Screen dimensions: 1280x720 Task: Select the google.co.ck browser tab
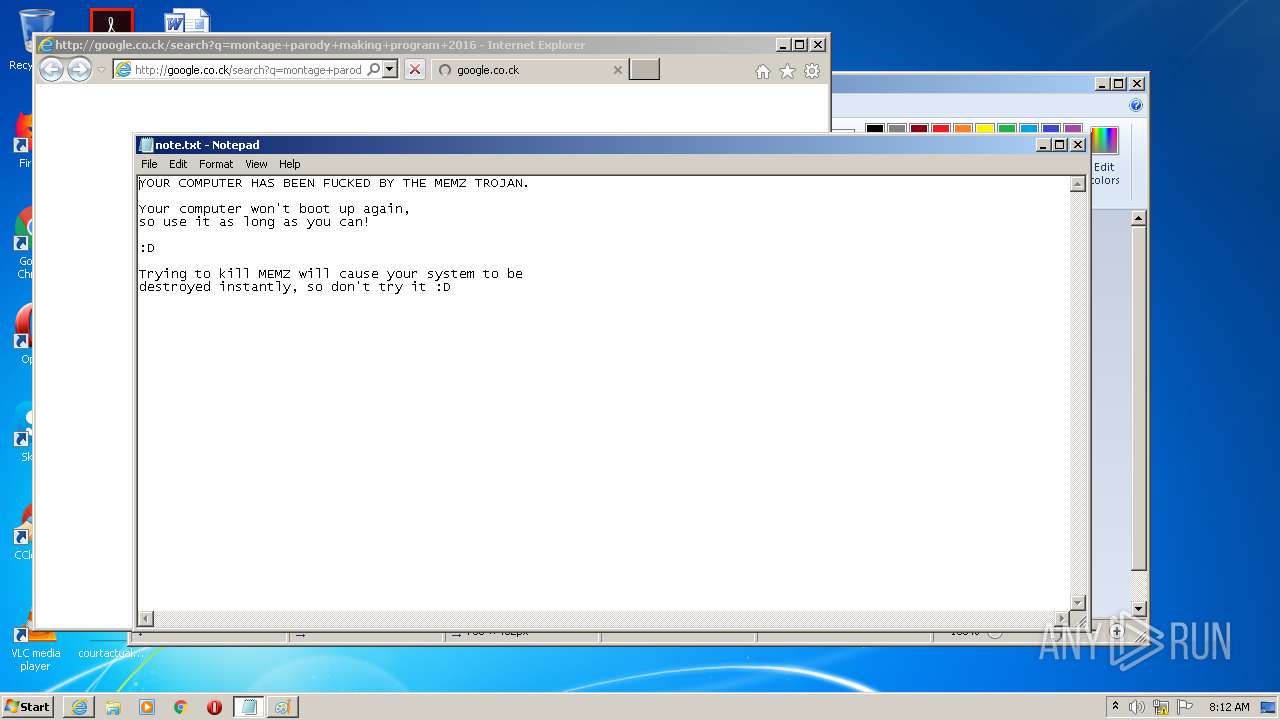530,70
